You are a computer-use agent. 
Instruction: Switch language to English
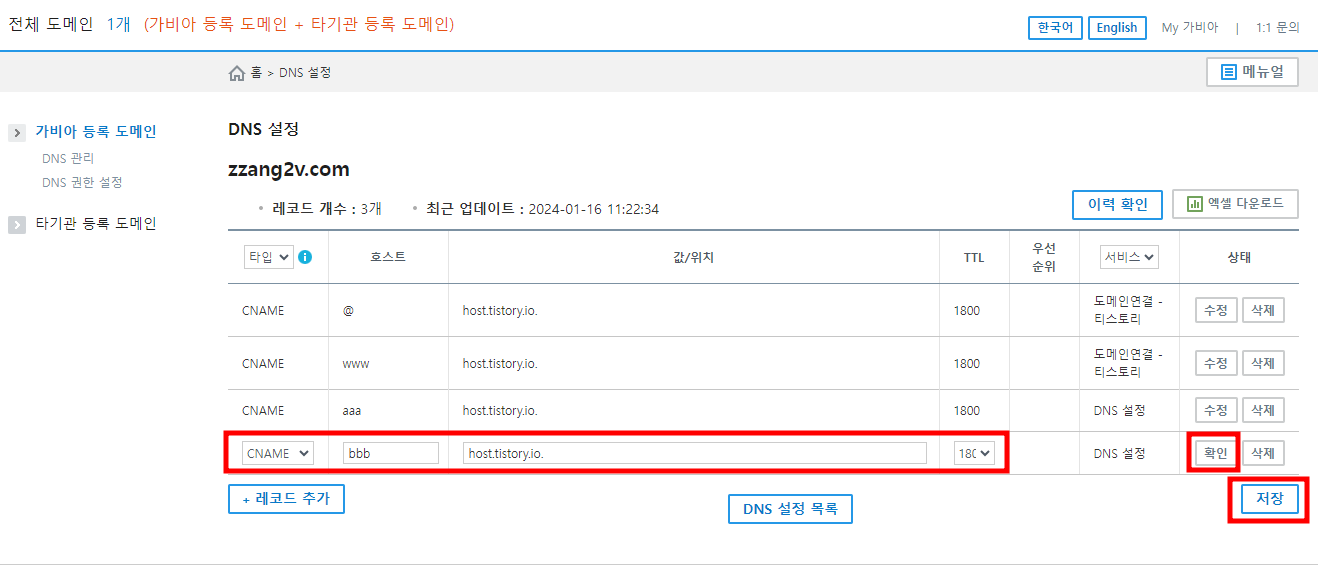(1116, 28)
